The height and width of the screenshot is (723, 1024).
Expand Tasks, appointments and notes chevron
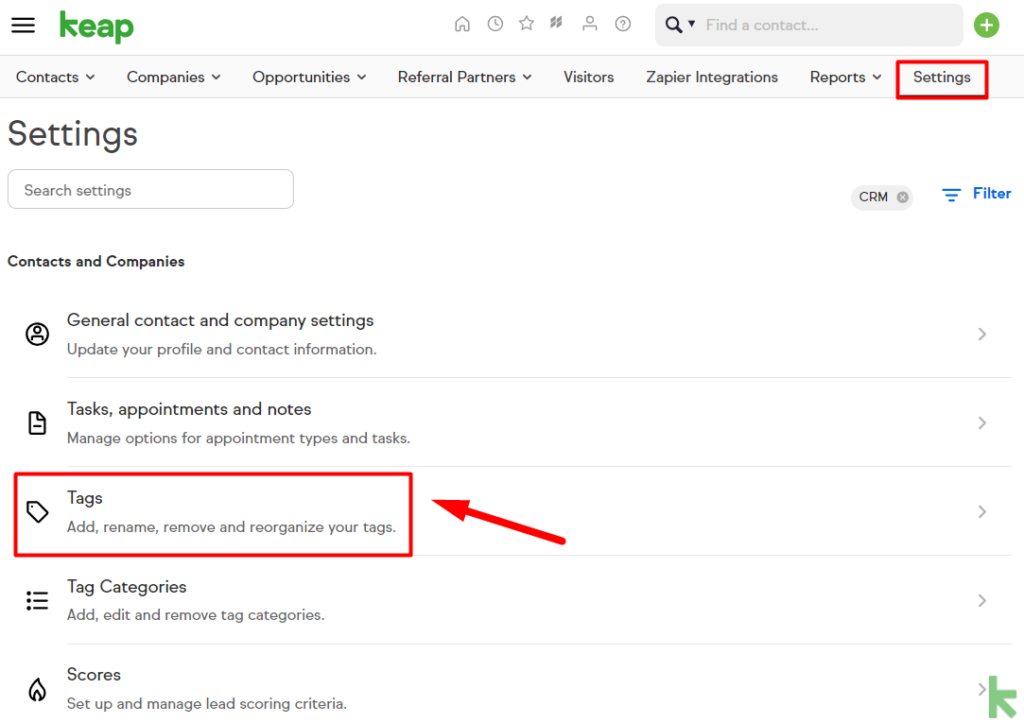point(982,423)
